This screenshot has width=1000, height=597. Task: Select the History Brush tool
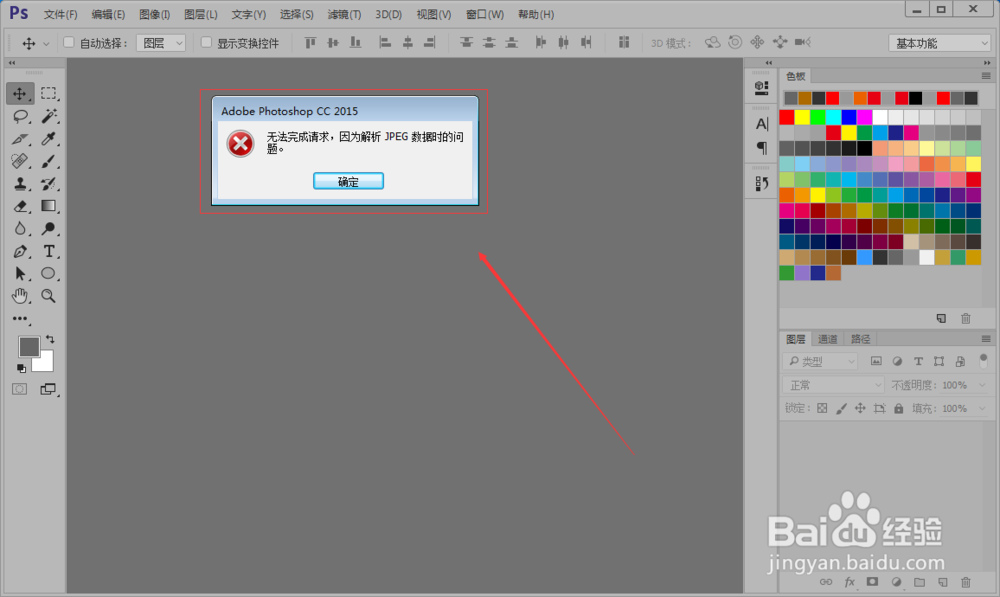pyautogui.click(x=48, y=184)
